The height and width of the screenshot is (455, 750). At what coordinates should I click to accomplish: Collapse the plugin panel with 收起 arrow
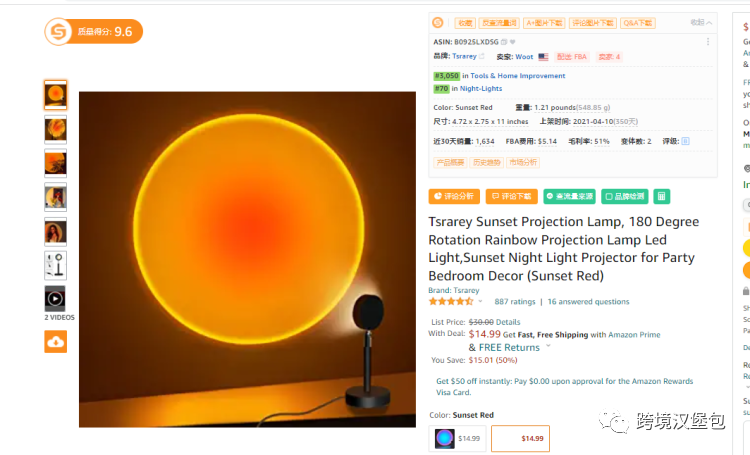[701, 22]
